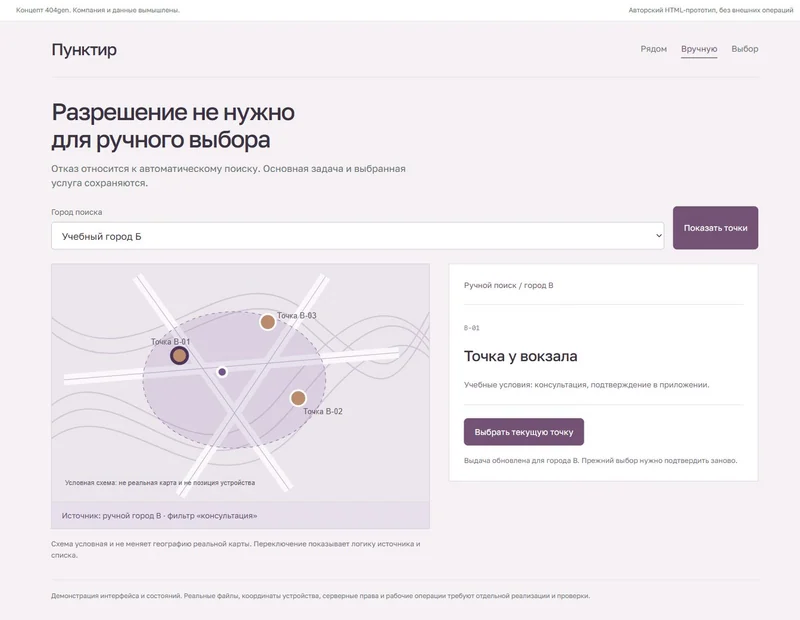Click Выбрать текущую точку button

tap(523, 432)
